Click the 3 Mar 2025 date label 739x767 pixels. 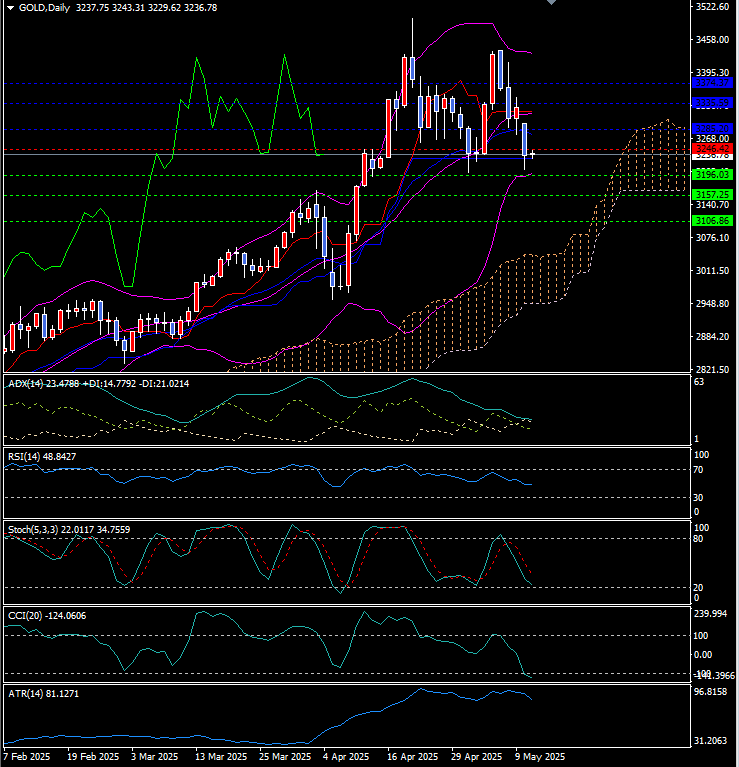tap(155, 757)
